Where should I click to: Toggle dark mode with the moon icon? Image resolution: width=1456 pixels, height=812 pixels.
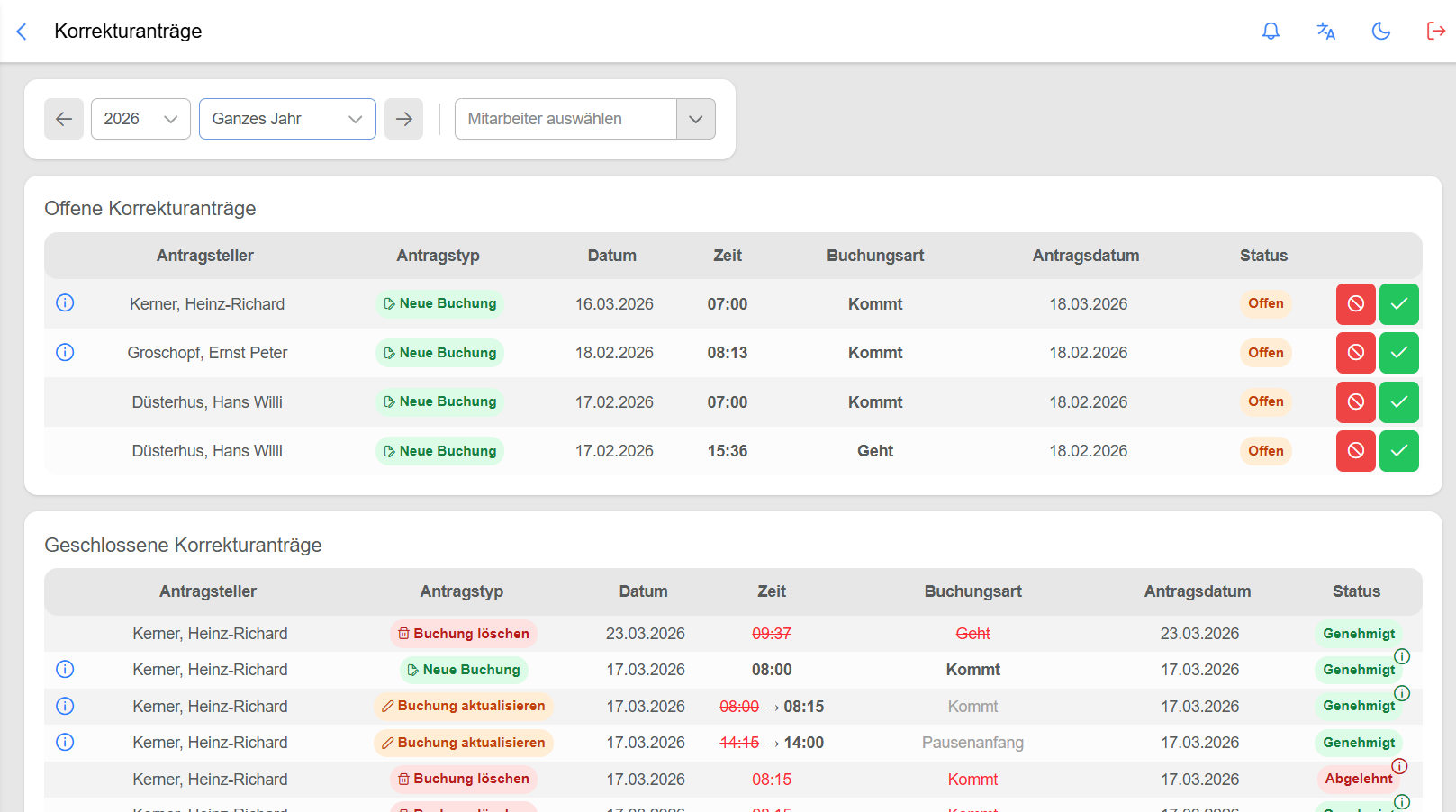1380,32
